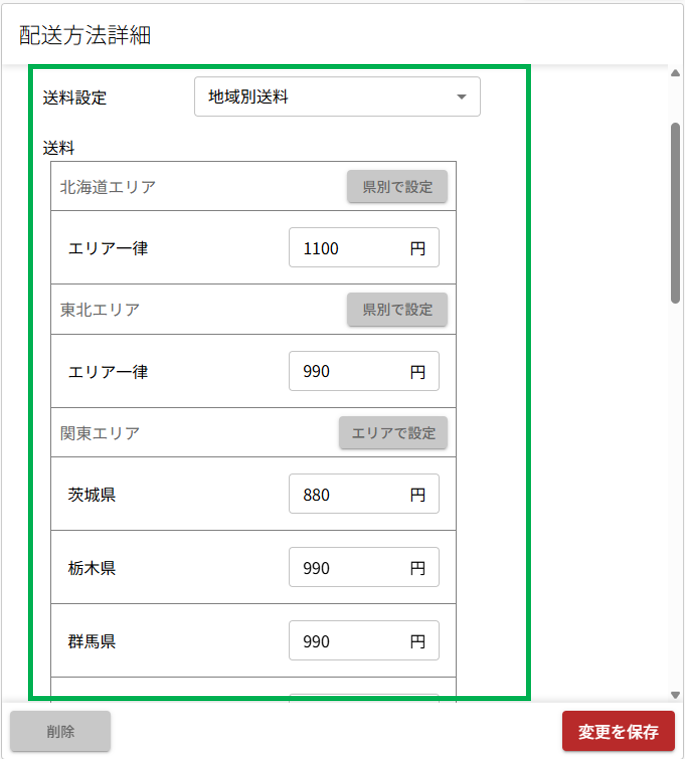
Task: Click the 送料設定 field label
Action: tap(75, 98)
